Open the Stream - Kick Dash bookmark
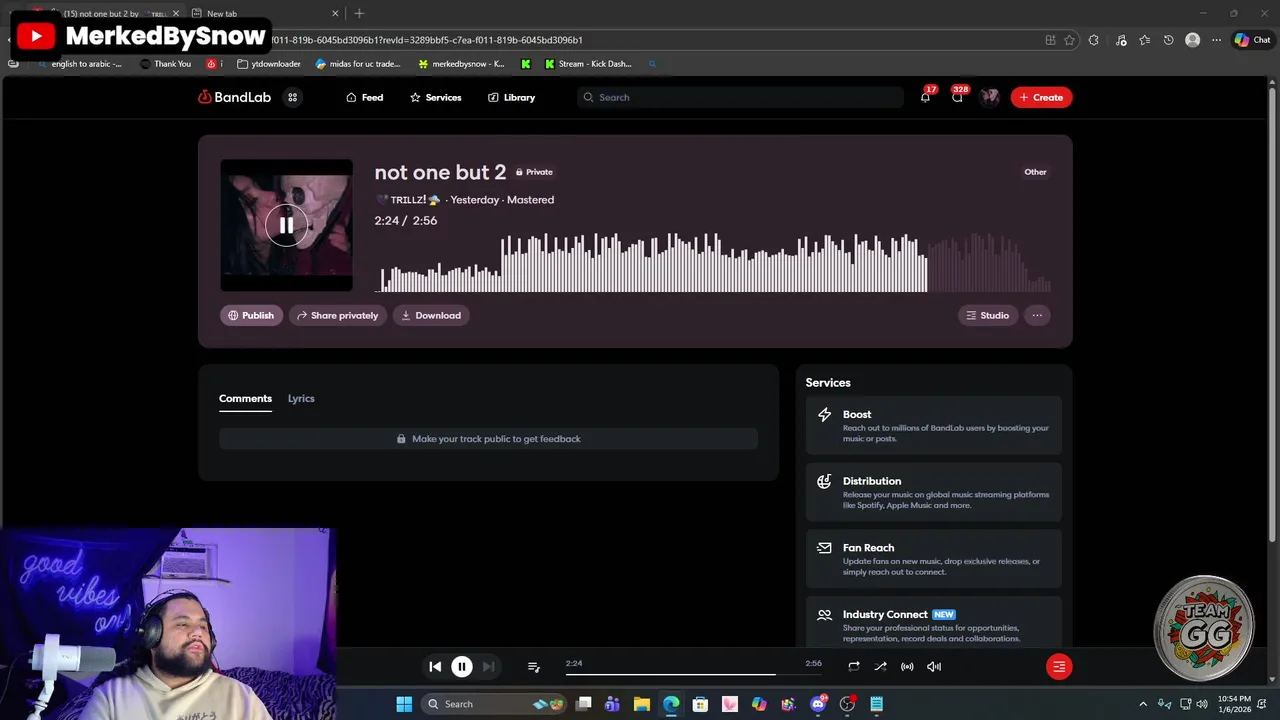Screen dimensions: 1280x720 588,64
